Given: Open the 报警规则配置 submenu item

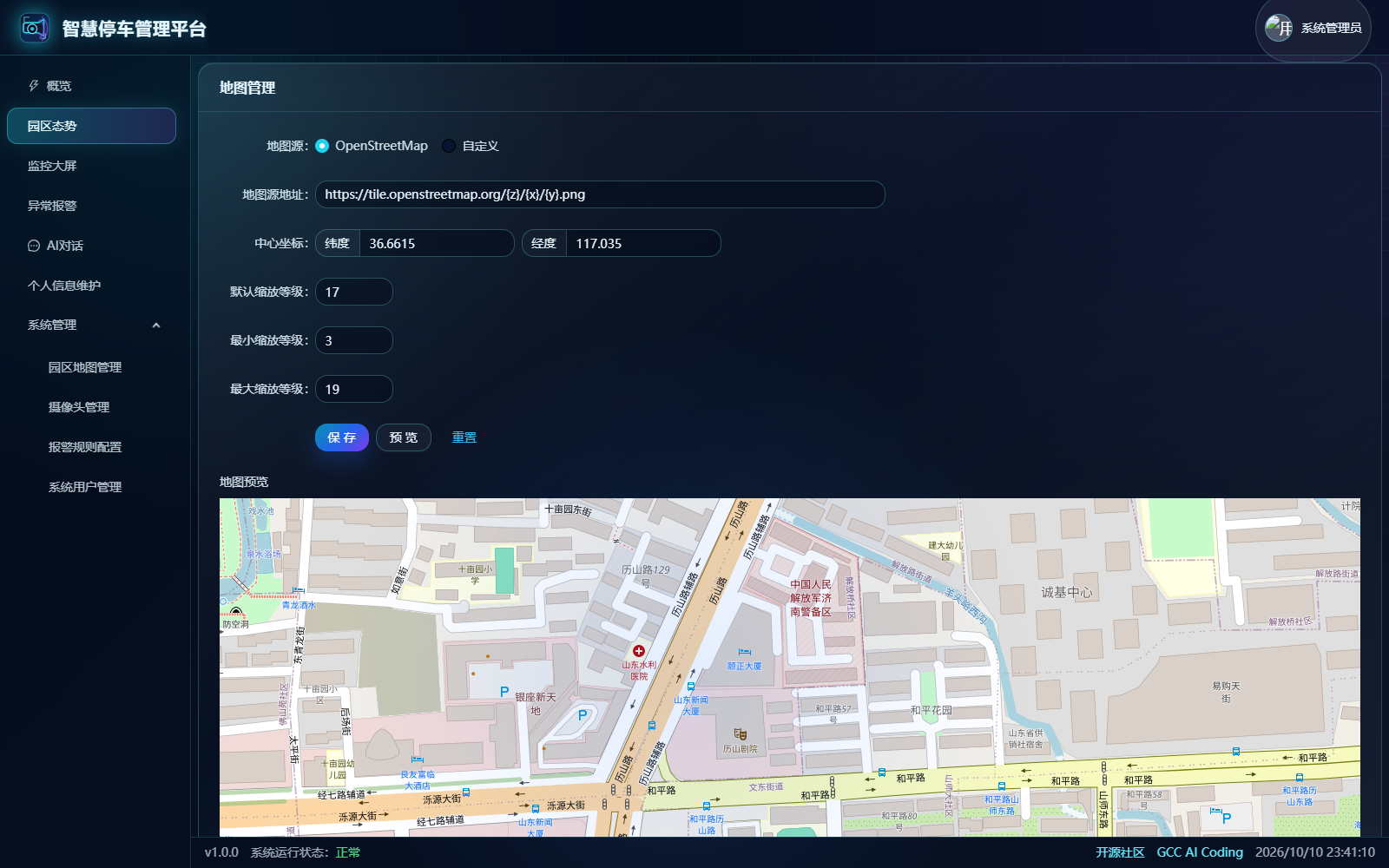Looking at the screenshot, I should [x=91, y=447].
